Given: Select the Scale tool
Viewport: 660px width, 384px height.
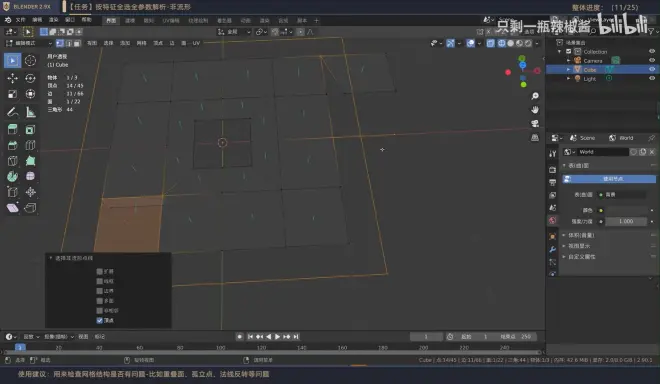Looking at the screenshot, I should [x=13, y=94].
